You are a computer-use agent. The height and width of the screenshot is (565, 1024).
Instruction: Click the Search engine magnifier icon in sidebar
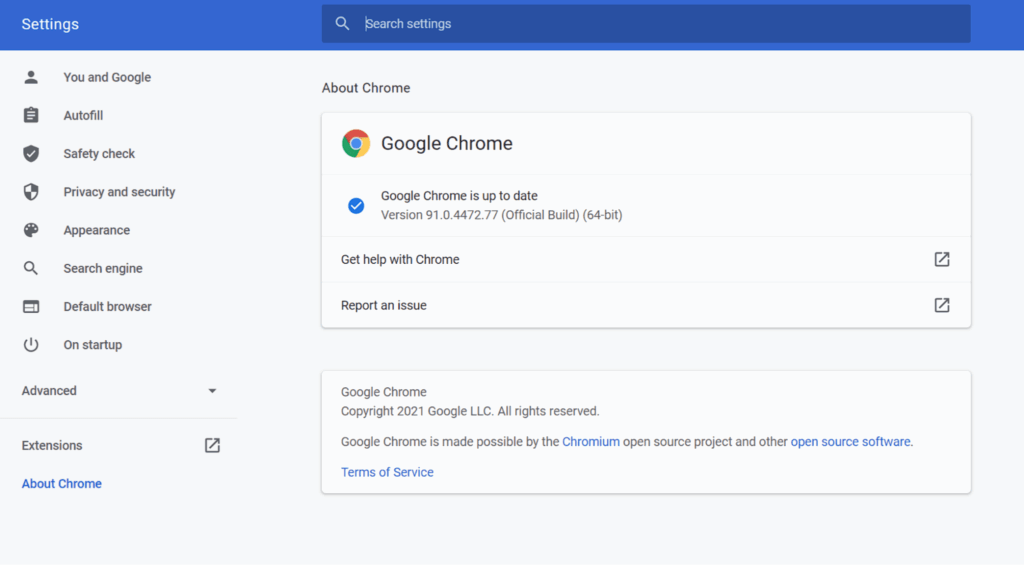click(x=31, y=268)
